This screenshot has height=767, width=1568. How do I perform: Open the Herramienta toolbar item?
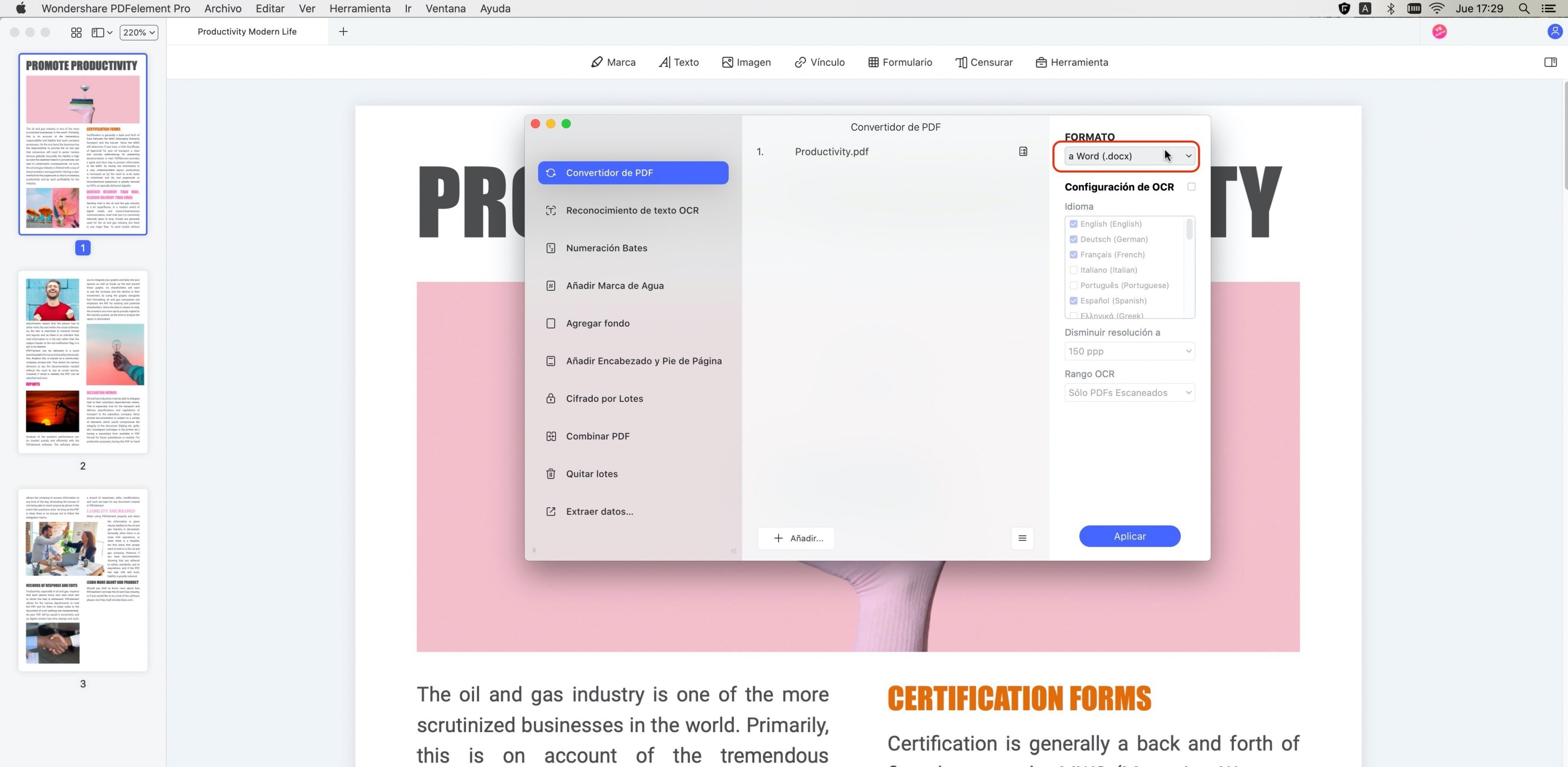[x=1073, y=61]
